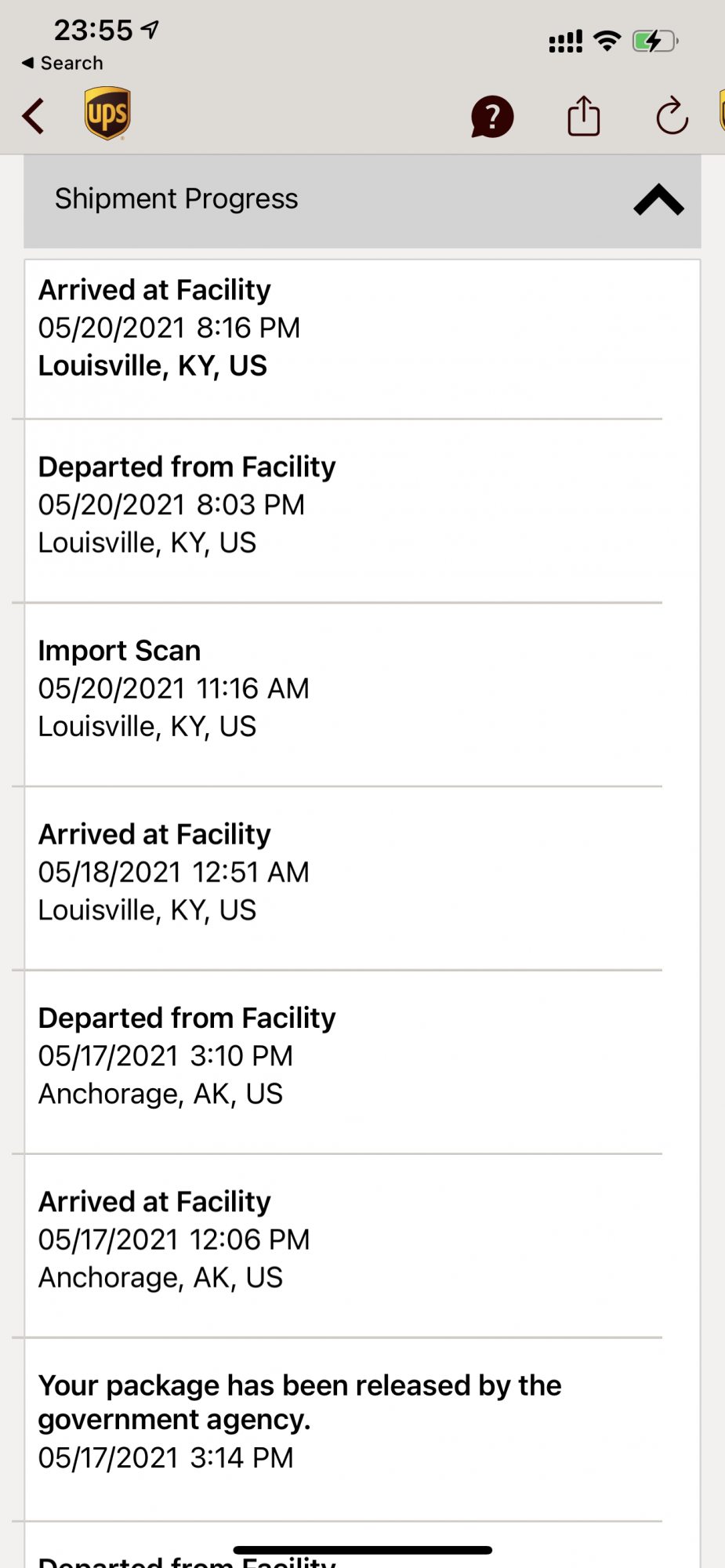Select the Arrived at Facility 8:16 PM entry
Screen dimensions: 725x1568
pyautogui.click(x=343, y=328)
